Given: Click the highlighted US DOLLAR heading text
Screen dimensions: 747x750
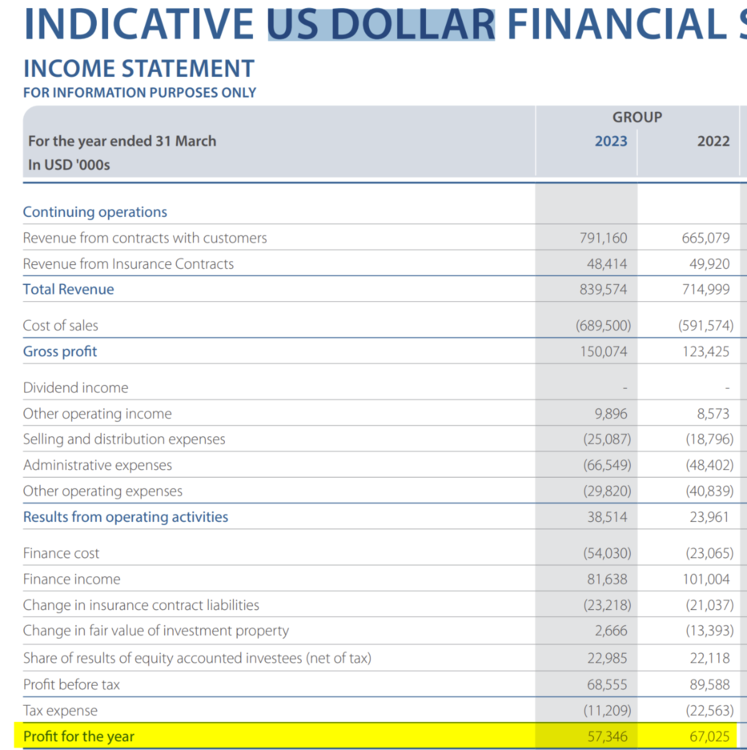Looking at the screenshot, I should (381, 24).
